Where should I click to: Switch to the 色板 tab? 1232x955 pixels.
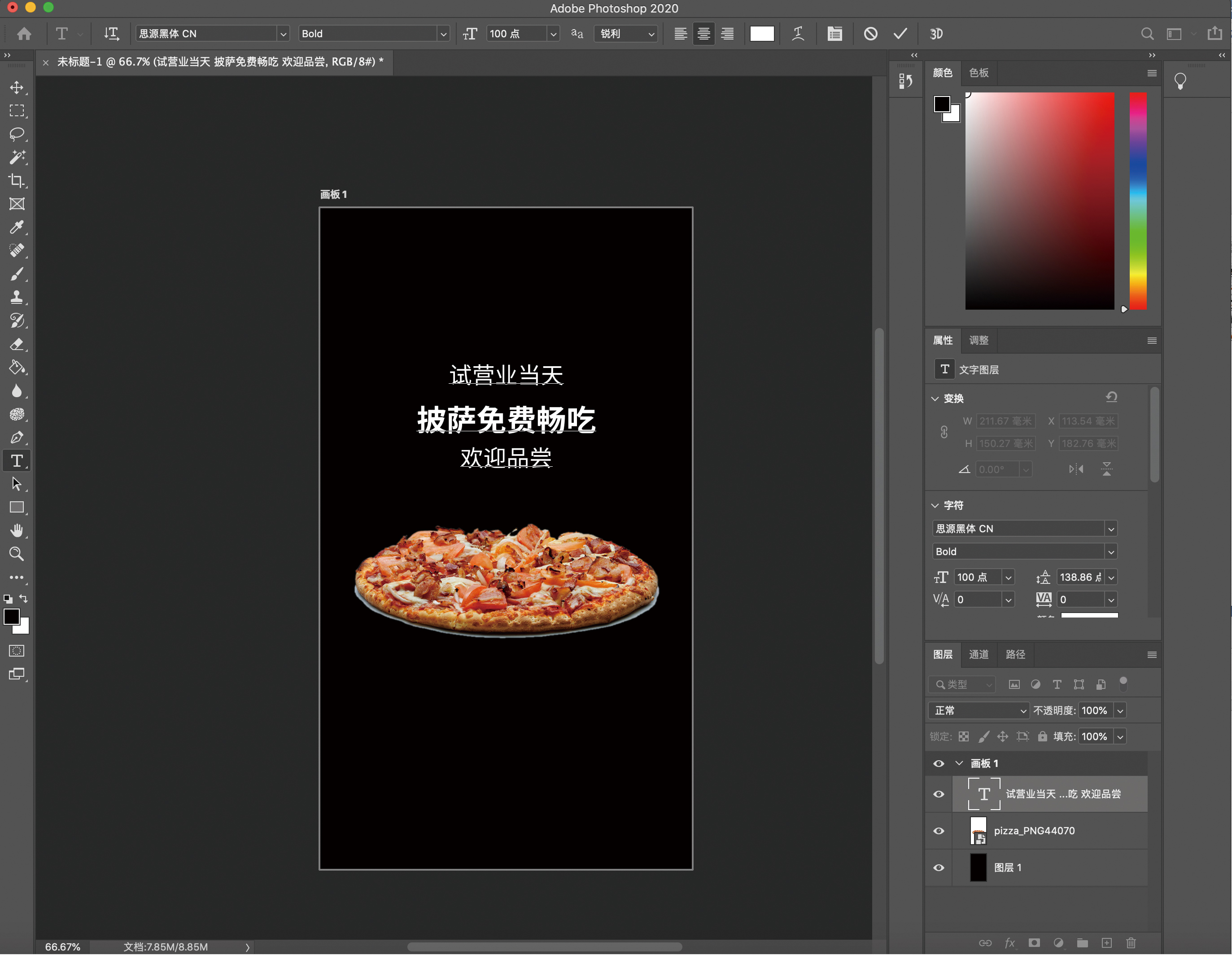[x=979, y=73]
